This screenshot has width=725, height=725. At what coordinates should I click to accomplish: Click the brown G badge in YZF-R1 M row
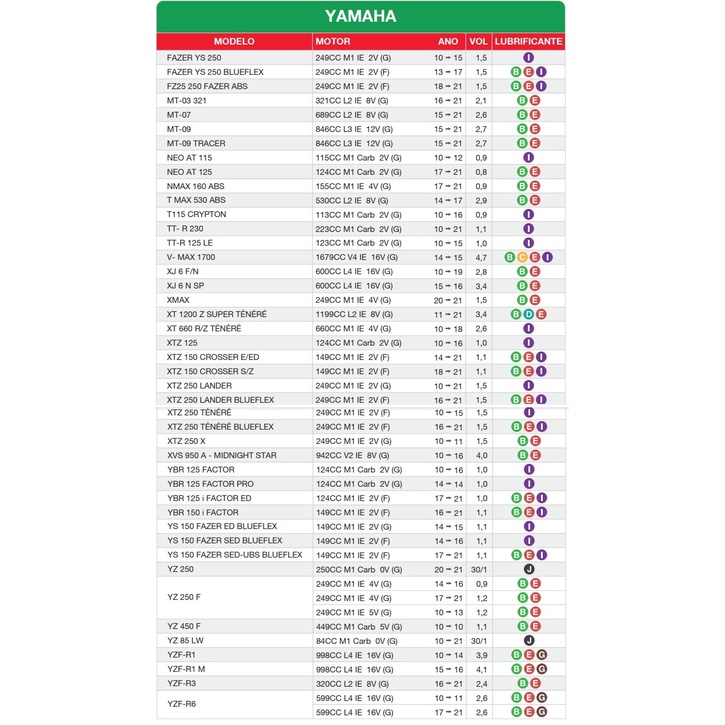(541, 669)
